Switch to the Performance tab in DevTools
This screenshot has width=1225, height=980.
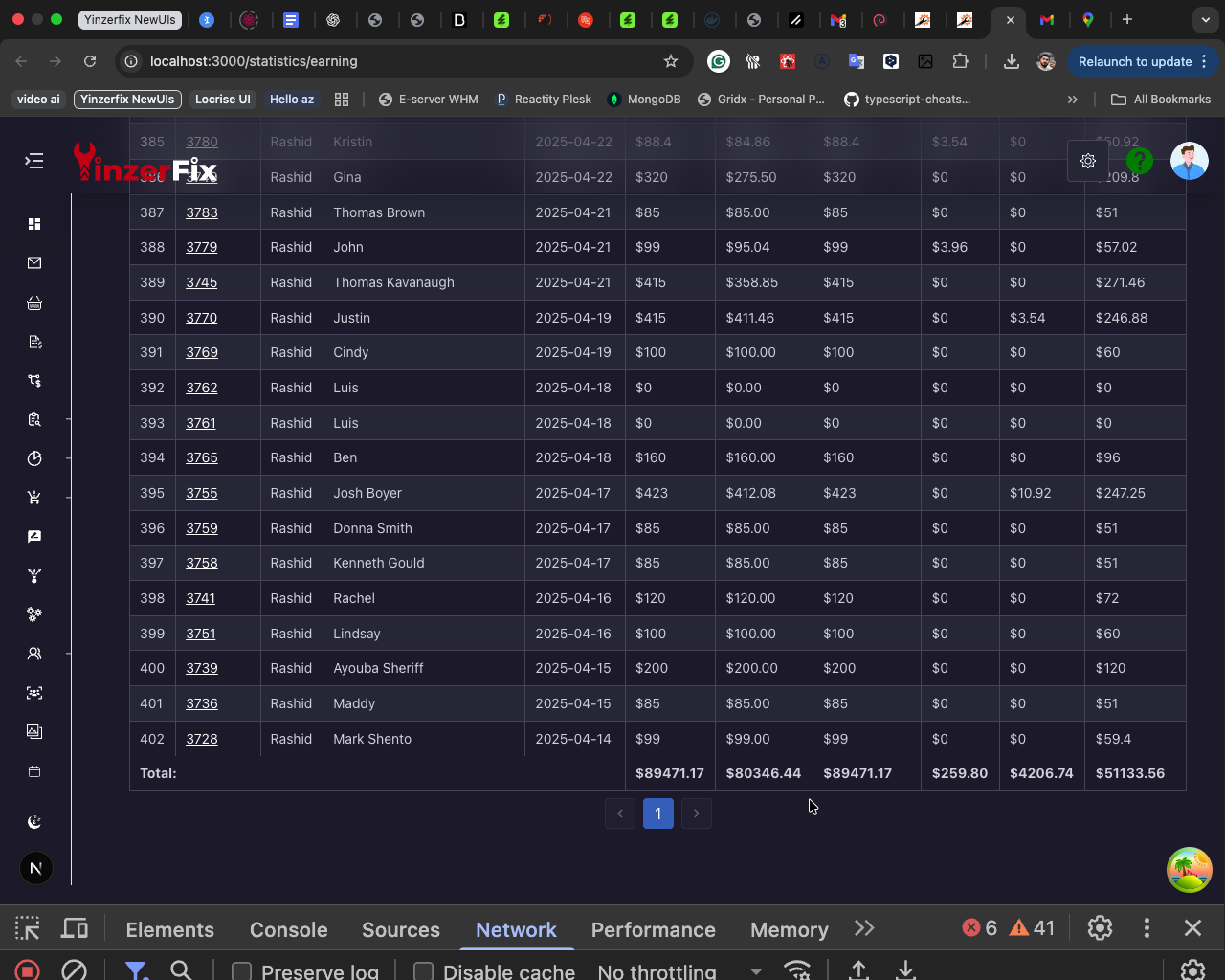(653, 928)
